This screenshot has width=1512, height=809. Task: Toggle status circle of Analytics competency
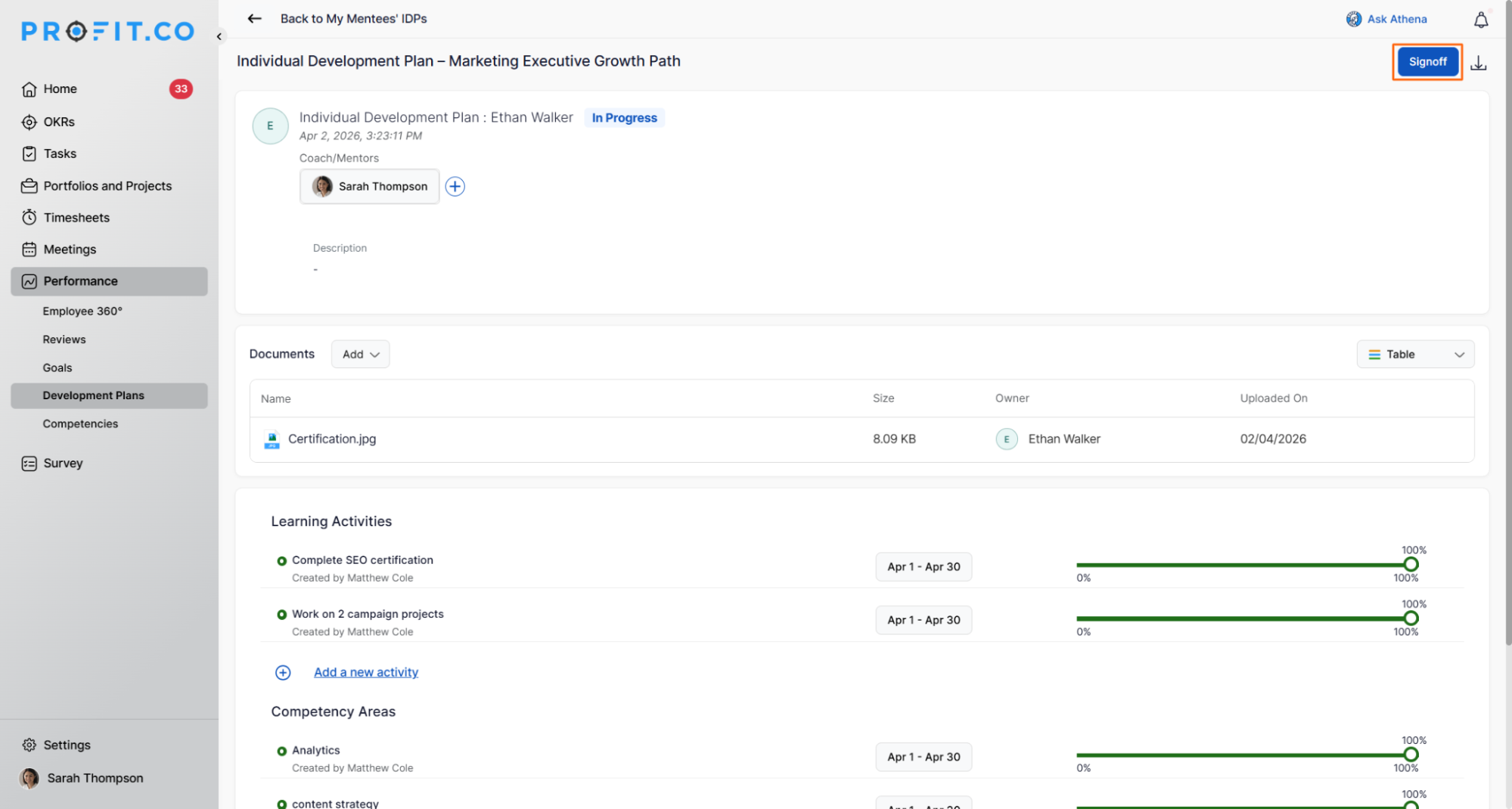[x=281, y=751]
